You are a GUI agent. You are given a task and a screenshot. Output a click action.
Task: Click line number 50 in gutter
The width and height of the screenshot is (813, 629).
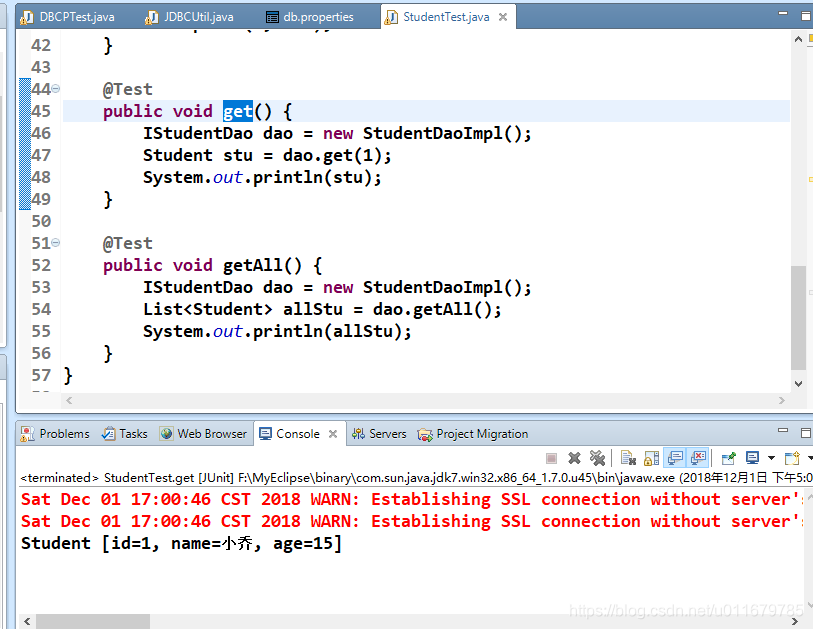[x=41, y=221]
